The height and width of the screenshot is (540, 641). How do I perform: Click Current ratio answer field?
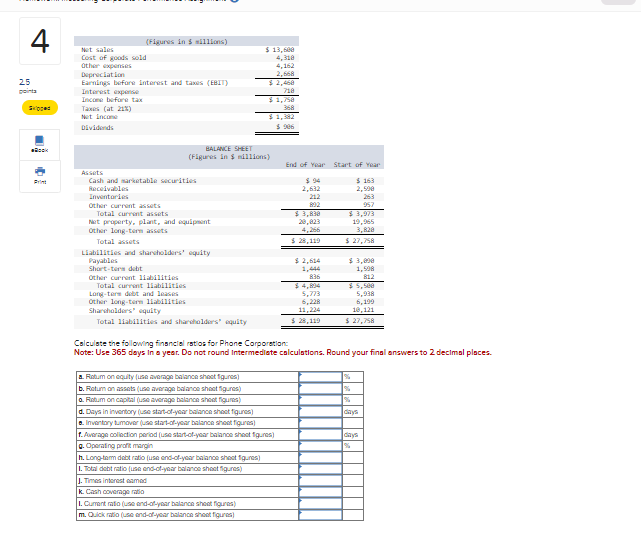(320, 503)
